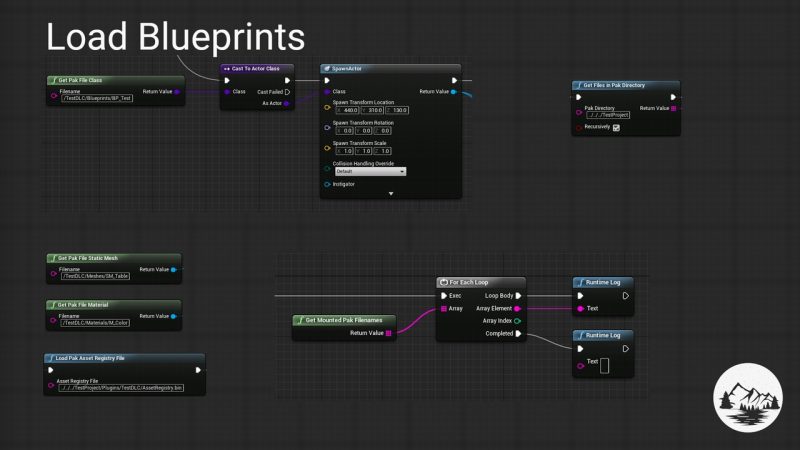800x450 pixels.
Task: Click the empty Text box on Runtime Log node
Action: click(605, 365)
